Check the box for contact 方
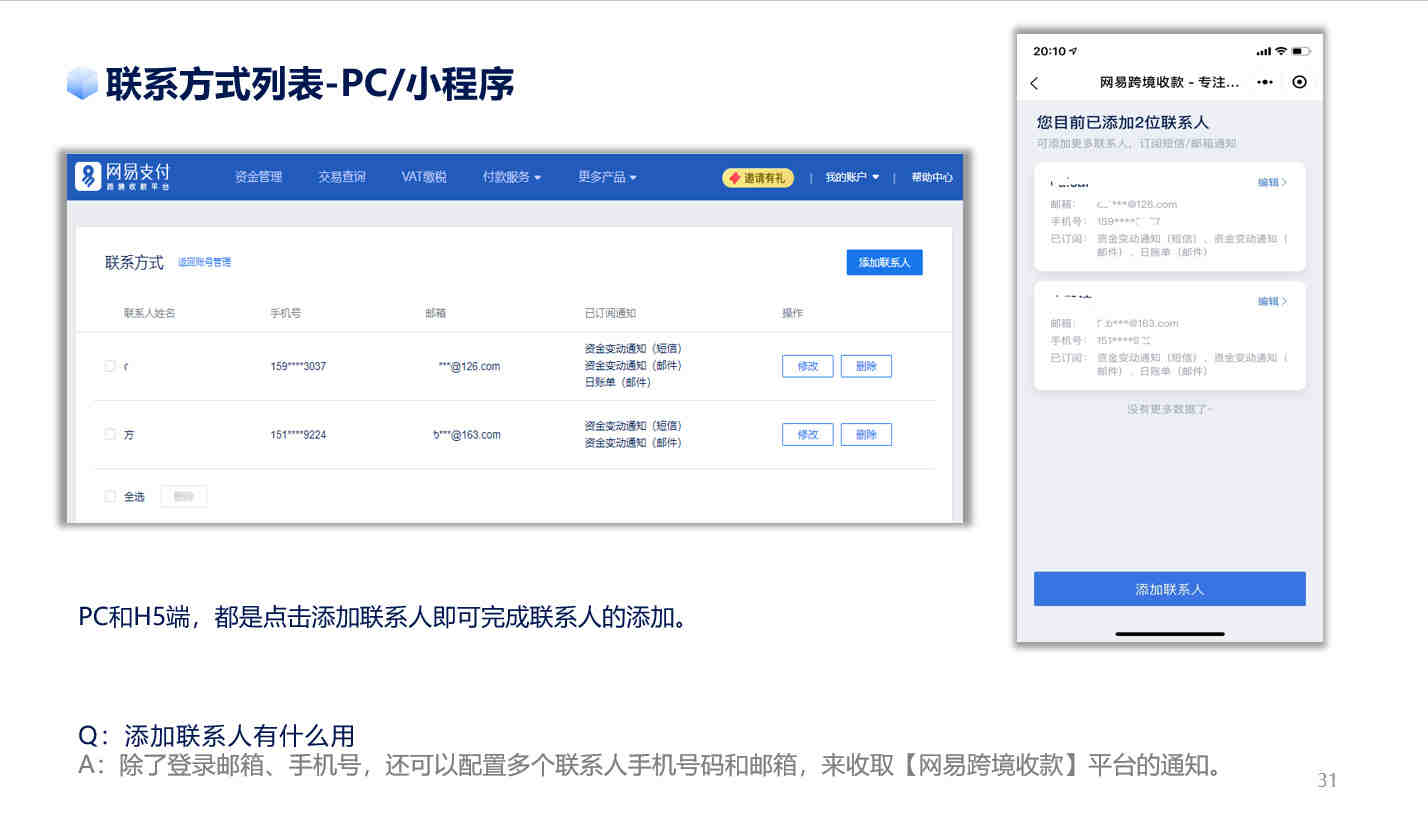The height and width of the screenshot is (814, 1428). (x=110, y=434)
